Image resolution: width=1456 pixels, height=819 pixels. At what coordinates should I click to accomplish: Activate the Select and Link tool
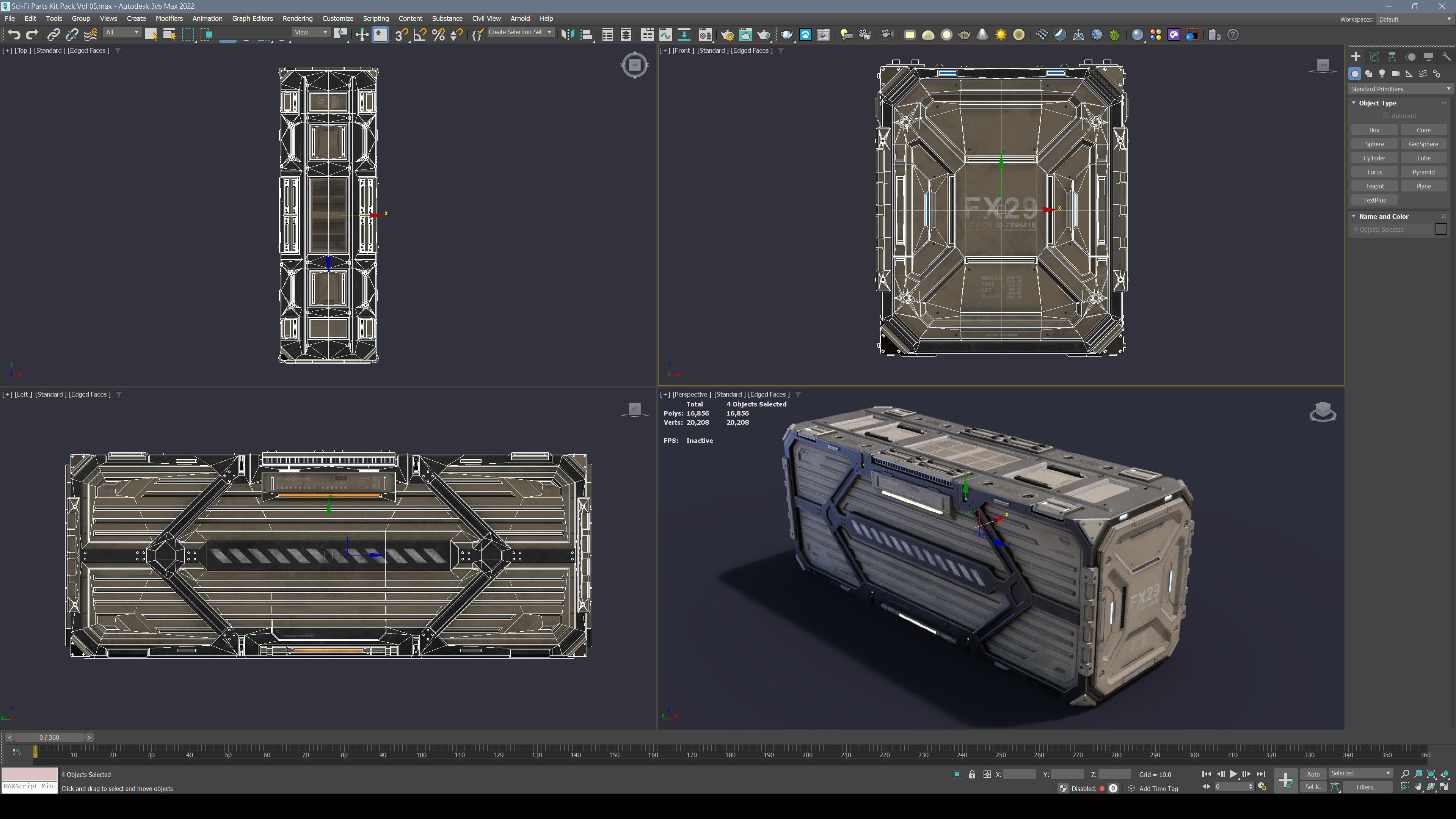(53, 35)
